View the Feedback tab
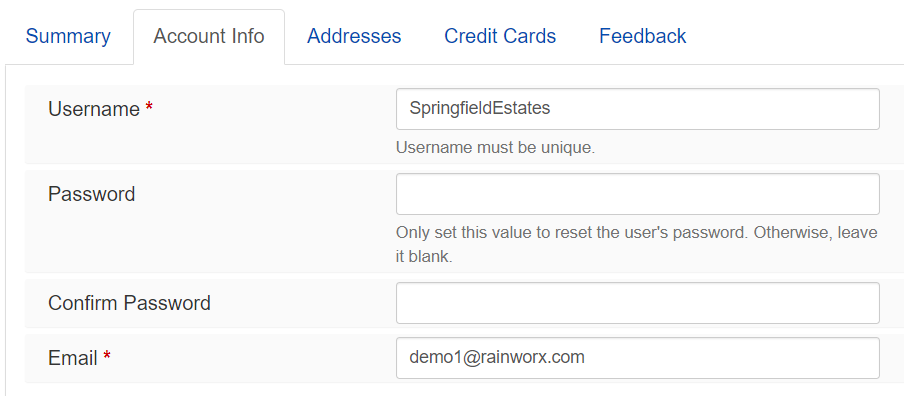904x396 pixels. tap(642, 36)
